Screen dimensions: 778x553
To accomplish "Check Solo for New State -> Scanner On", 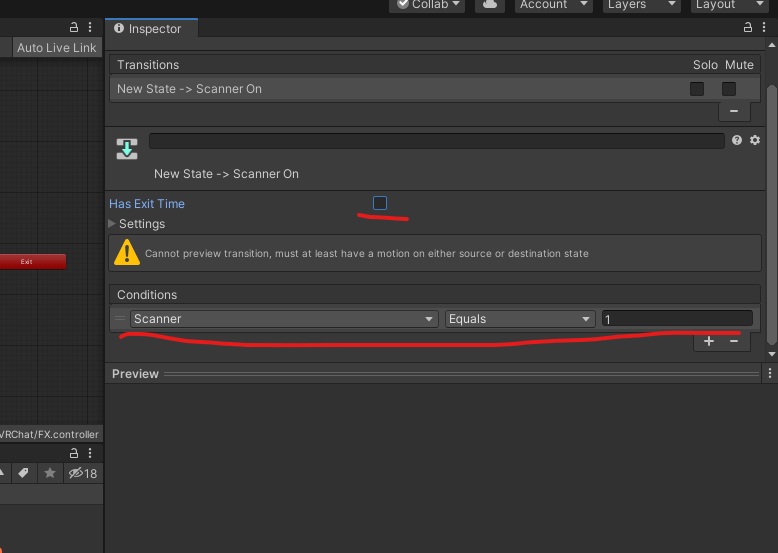I will coord(697,89).
